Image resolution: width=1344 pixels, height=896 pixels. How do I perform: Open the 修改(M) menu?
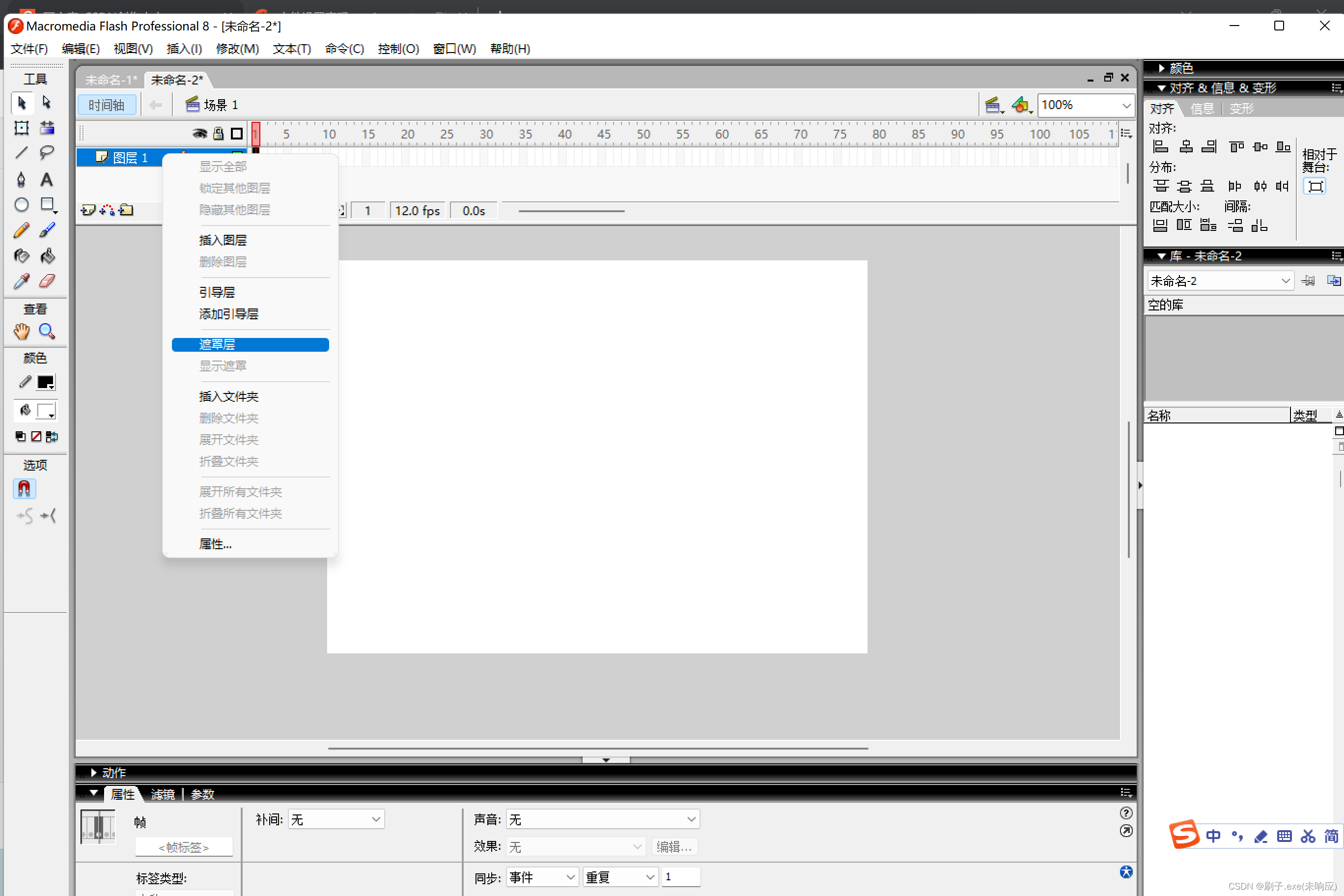[237, 49]
